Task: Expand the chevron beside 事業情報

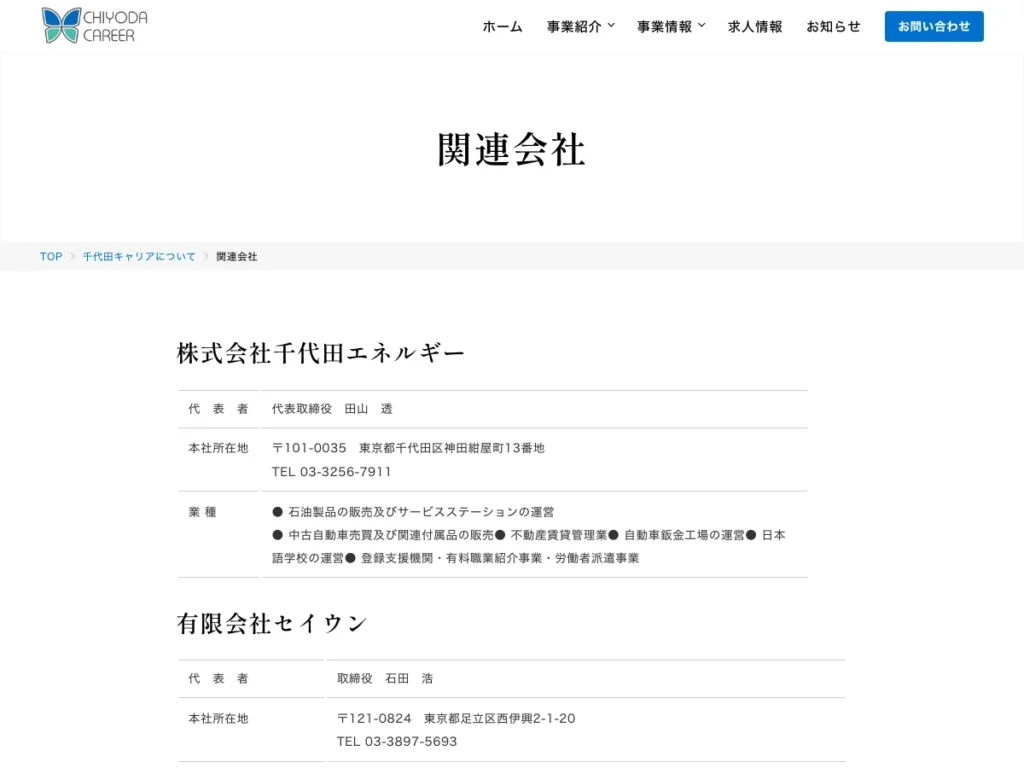Action: pos(702,25)
